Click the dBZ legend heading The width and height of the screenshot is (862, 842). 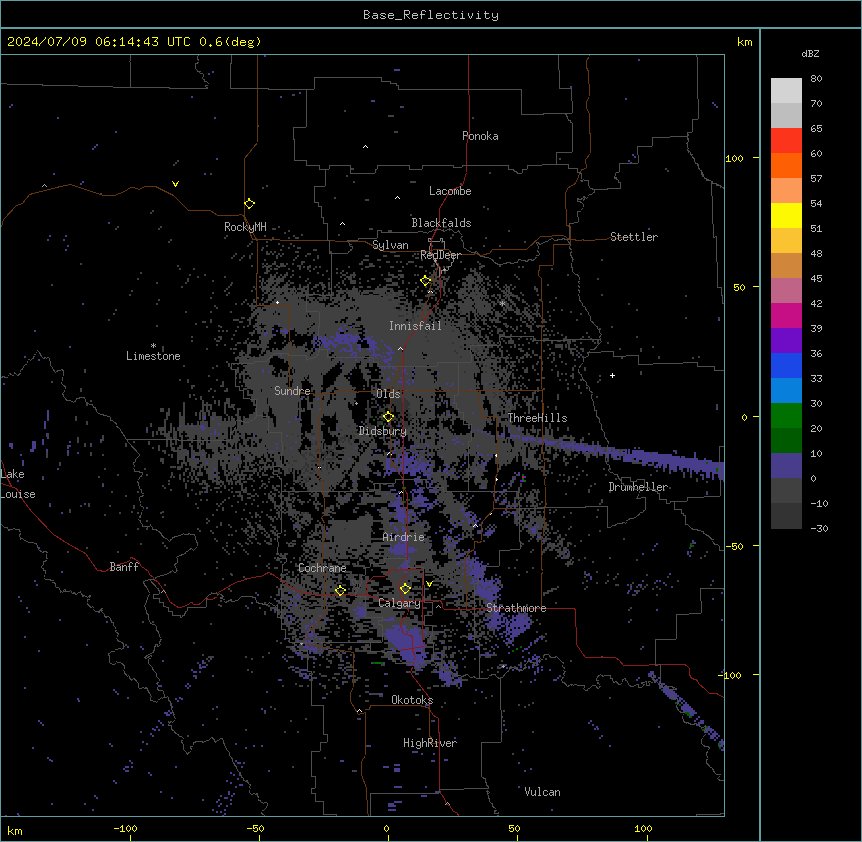pyautogui.click(x=810, y=53)
